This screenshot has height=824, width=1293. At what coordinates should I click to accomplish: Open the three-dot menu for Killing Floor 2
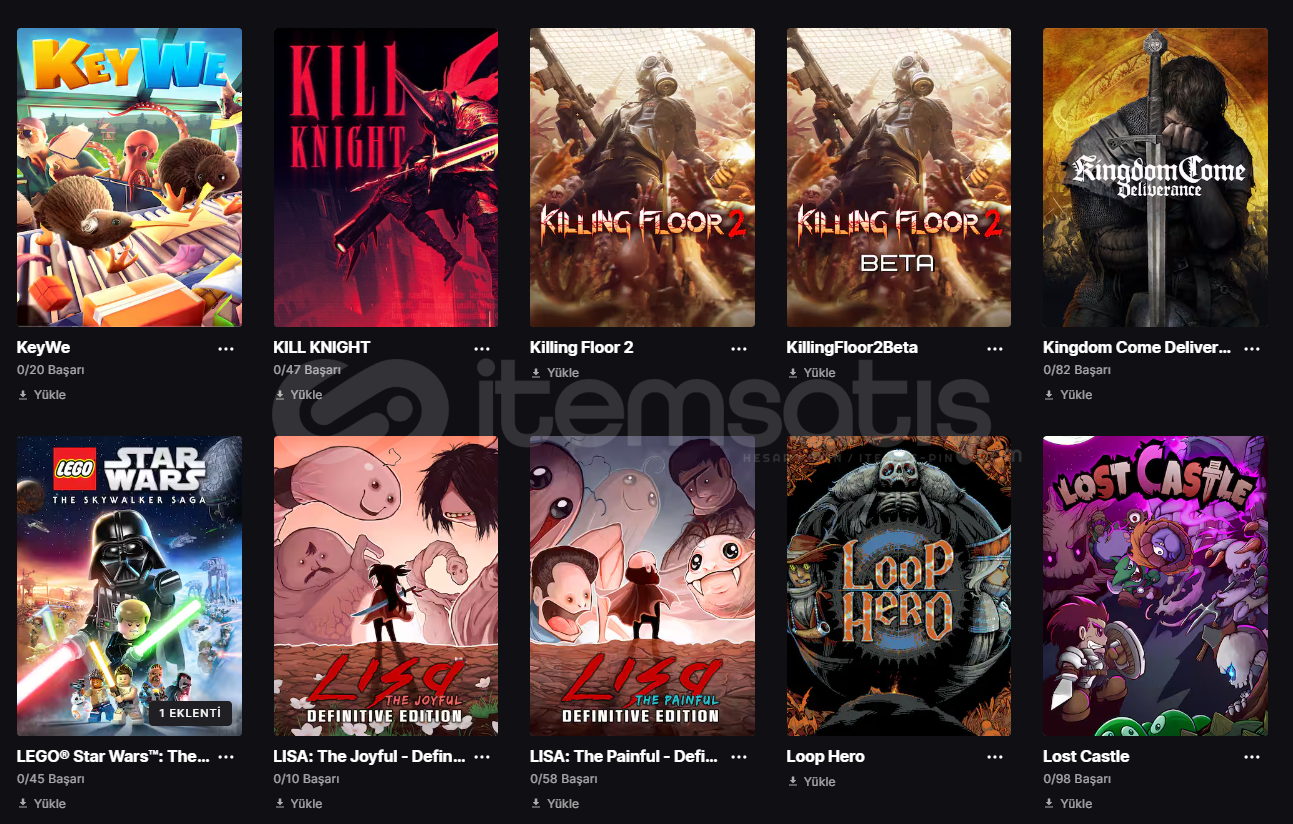[739, 348]
